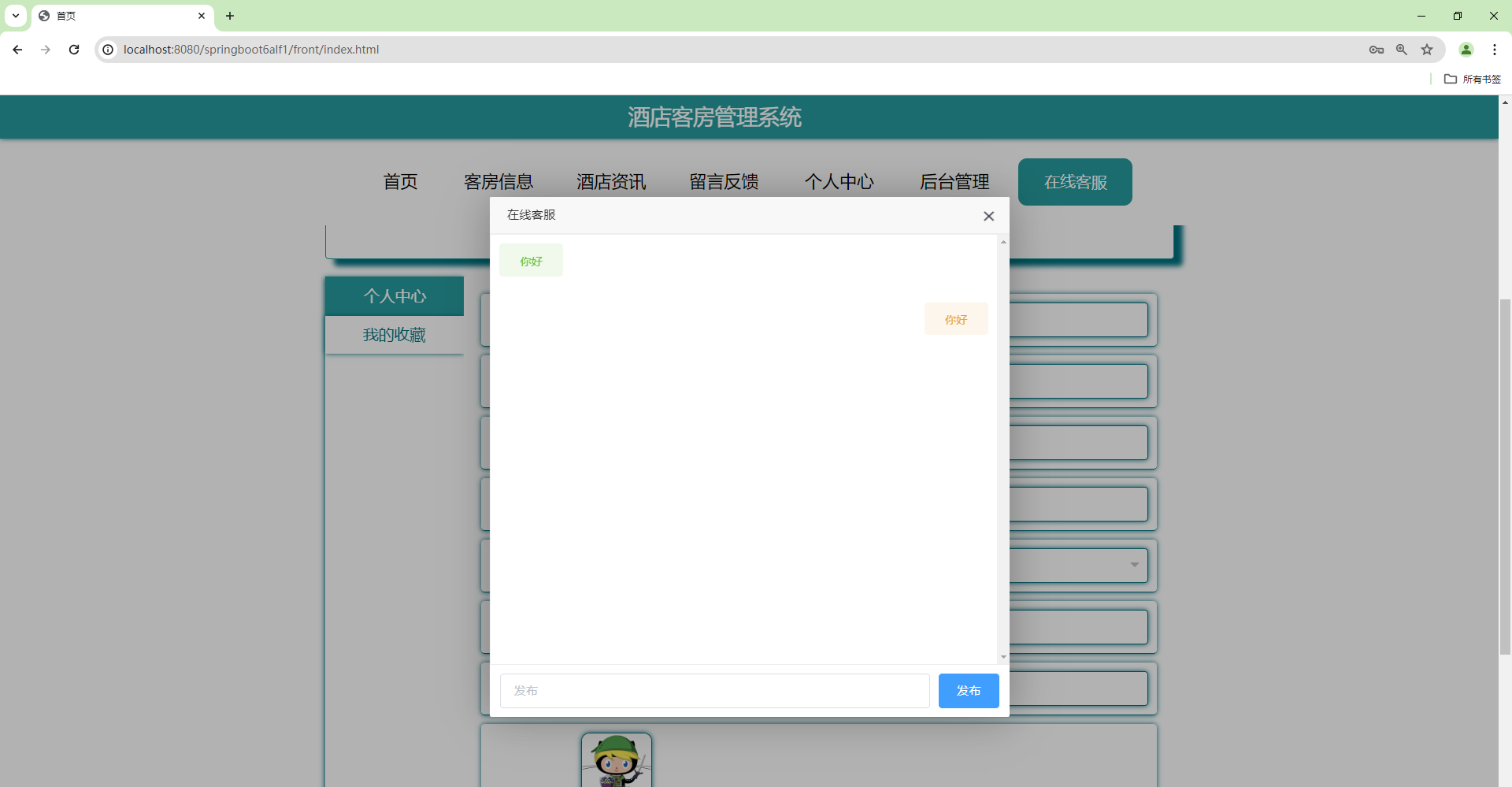Bookmark this page with the star icon
This screenshot has width=1512, height=787.
click(x=1428, y=50)
